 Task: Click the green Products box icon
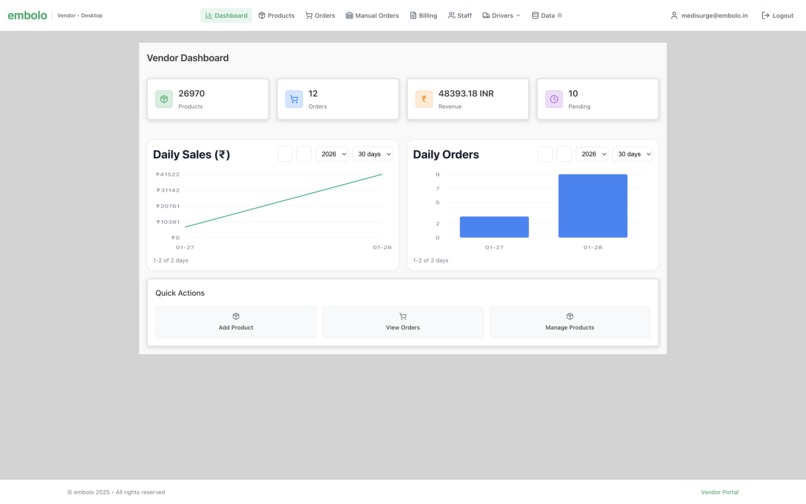tap(164, 99)
